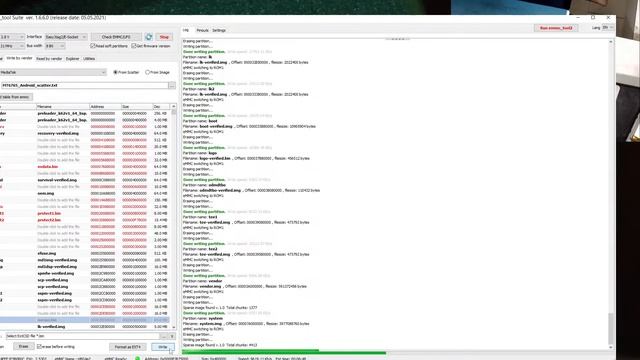Select the recovery-verified.img row
Viewport: 640px width, 360px height.
(84, 133)
